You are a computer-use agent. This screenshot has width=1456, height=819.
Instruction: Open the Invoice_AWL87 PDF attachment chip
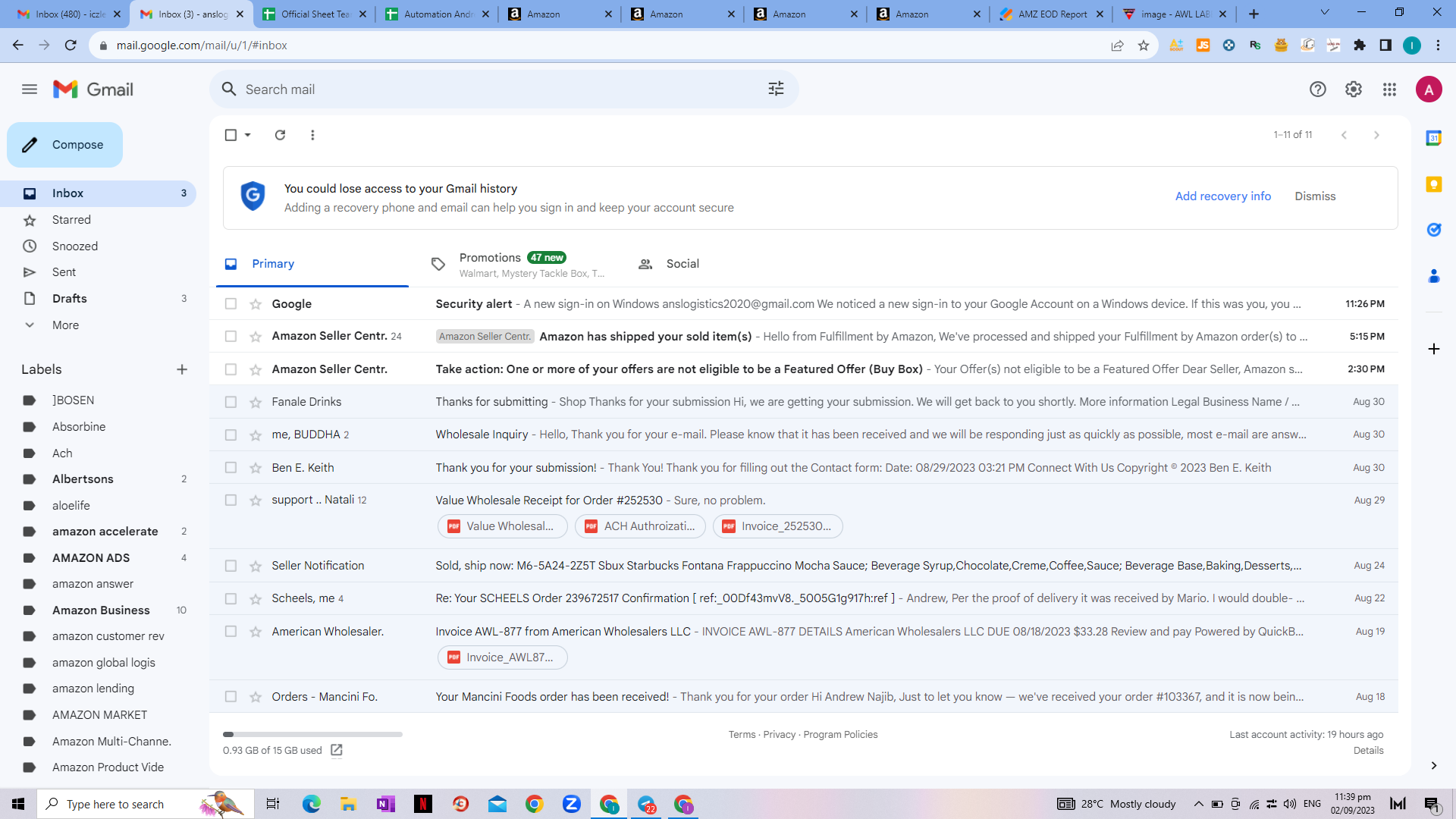[502, 657]
